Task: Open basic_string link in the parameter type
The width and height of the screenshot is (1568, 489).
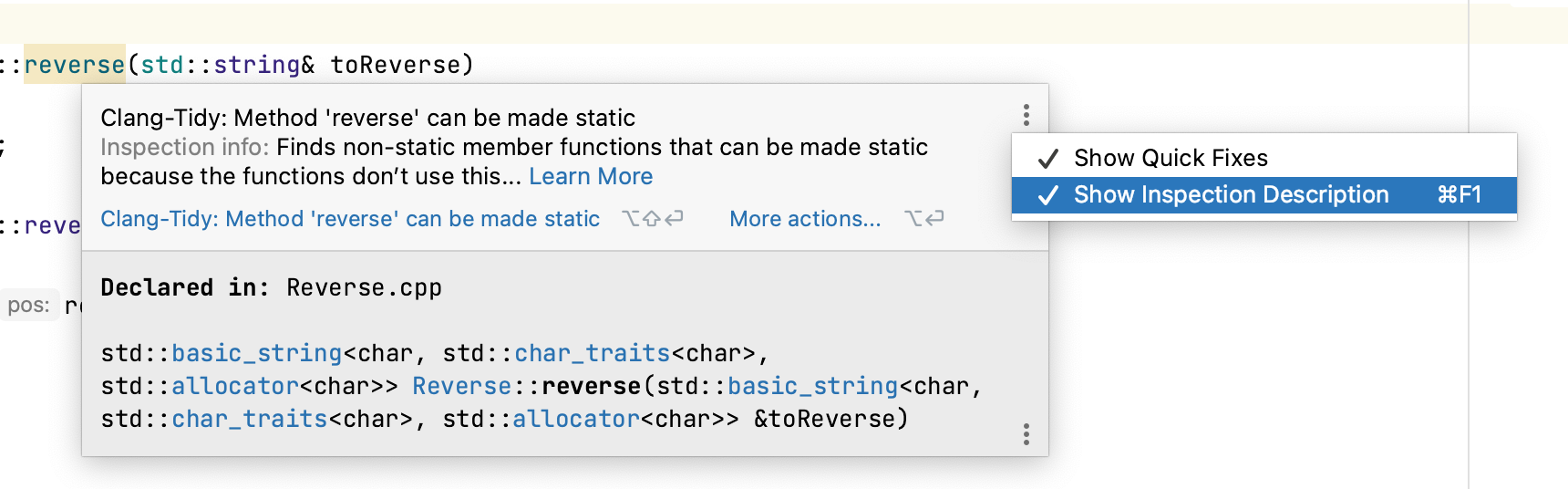Action: click(812, 386)
